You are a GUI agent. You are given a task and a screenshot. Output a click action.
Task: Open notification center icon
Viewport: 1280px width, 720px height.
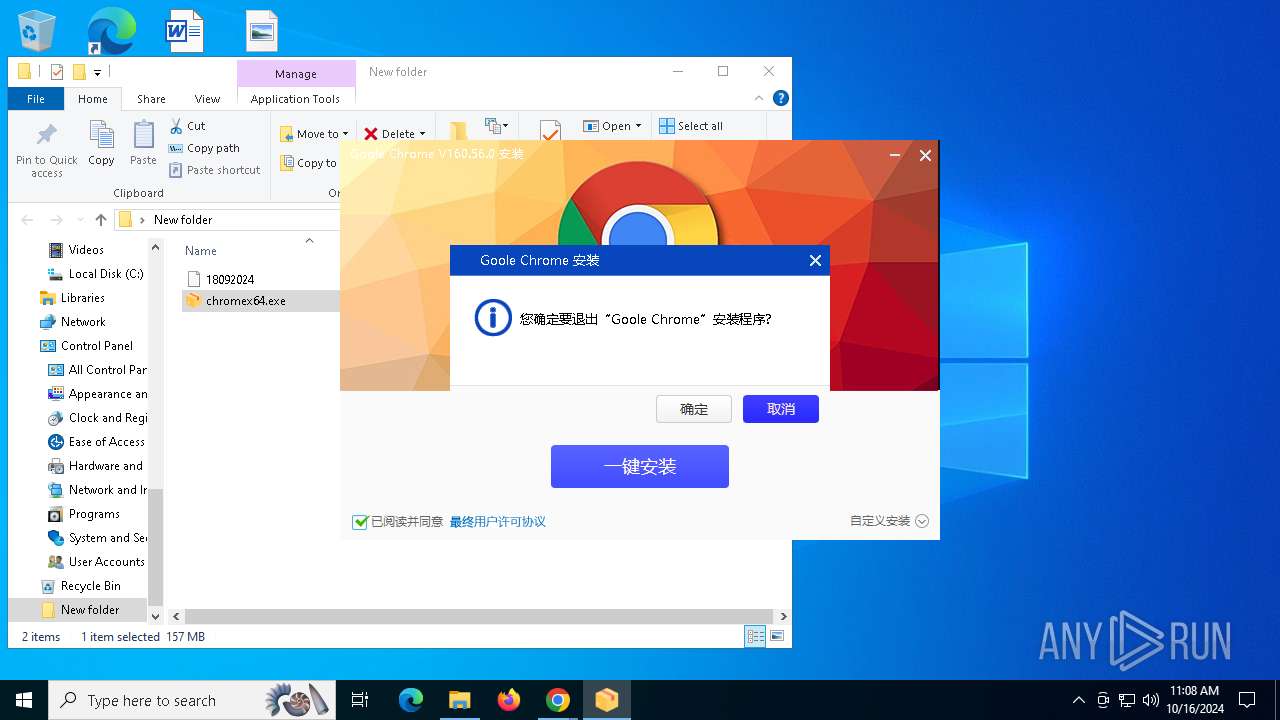[x=1247, y=700]
